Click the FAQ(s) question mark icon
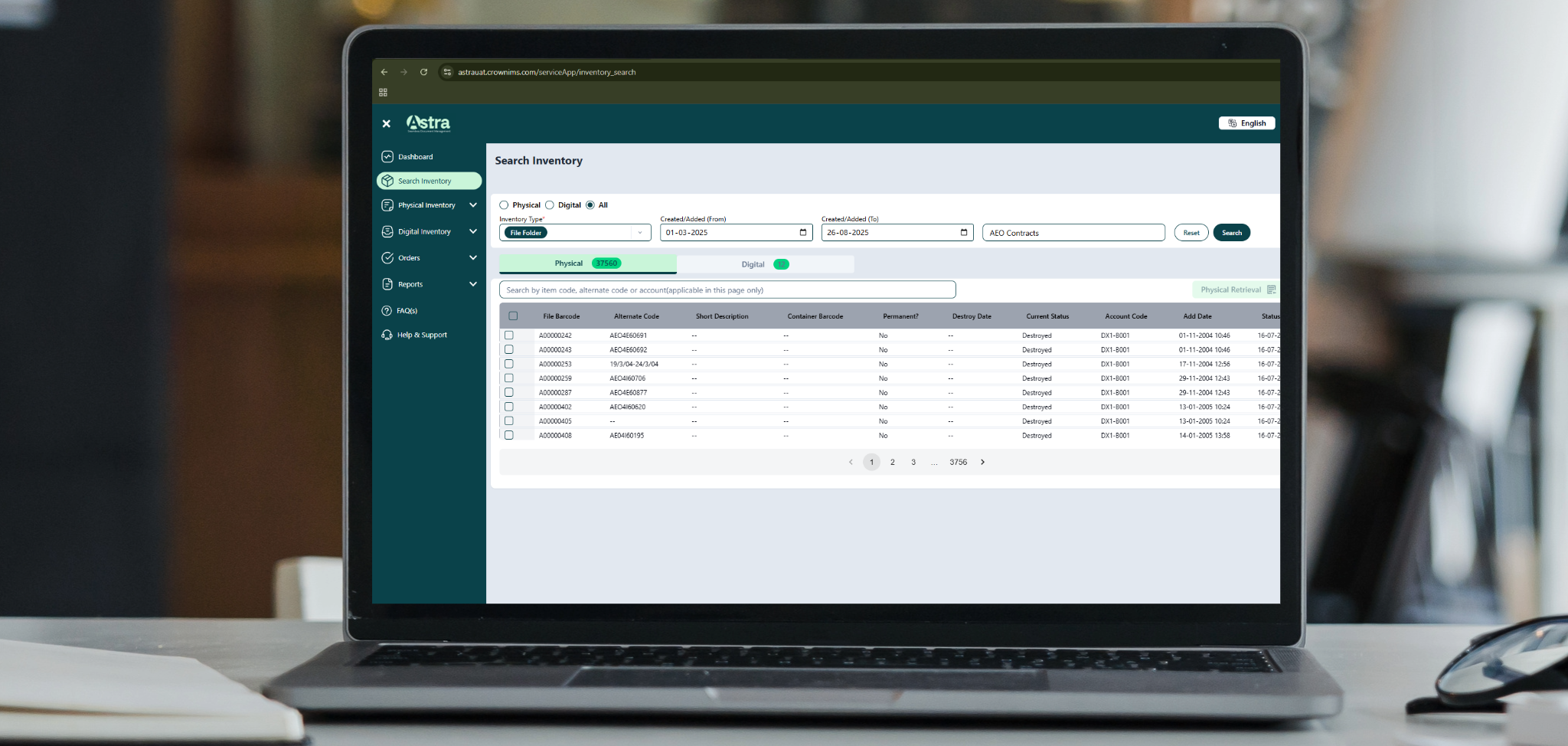Viewport: 1568px width, 746px height. [387, 311]
